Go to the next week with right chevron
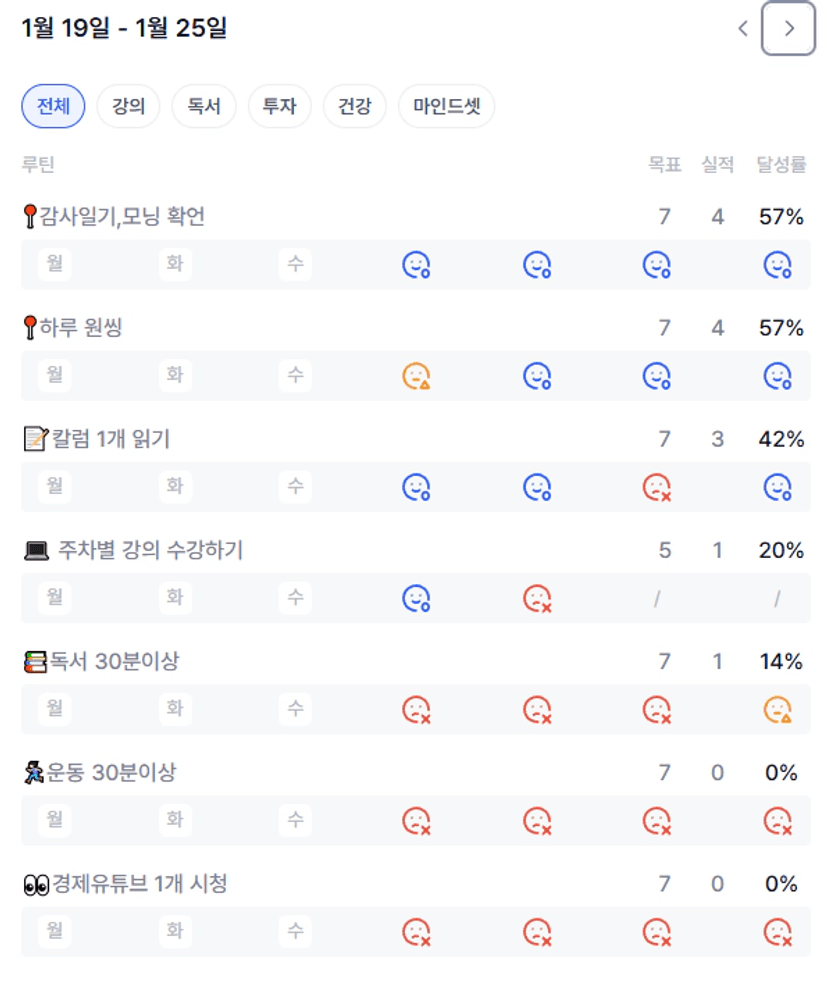Viewport: 827px width, 984px height. 789,29
